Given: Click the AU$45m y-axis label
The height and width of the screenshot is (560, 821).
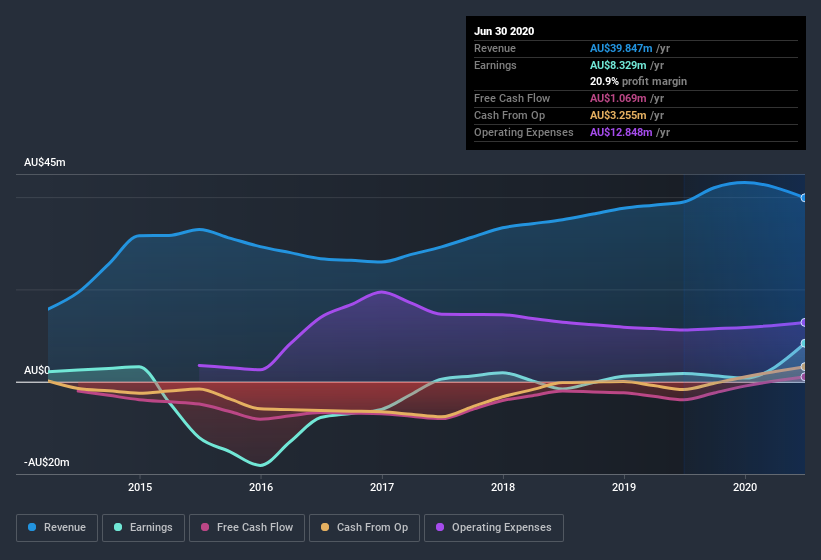Looking at the screenshot, I should pyautogui.click(x=45, y=162).
